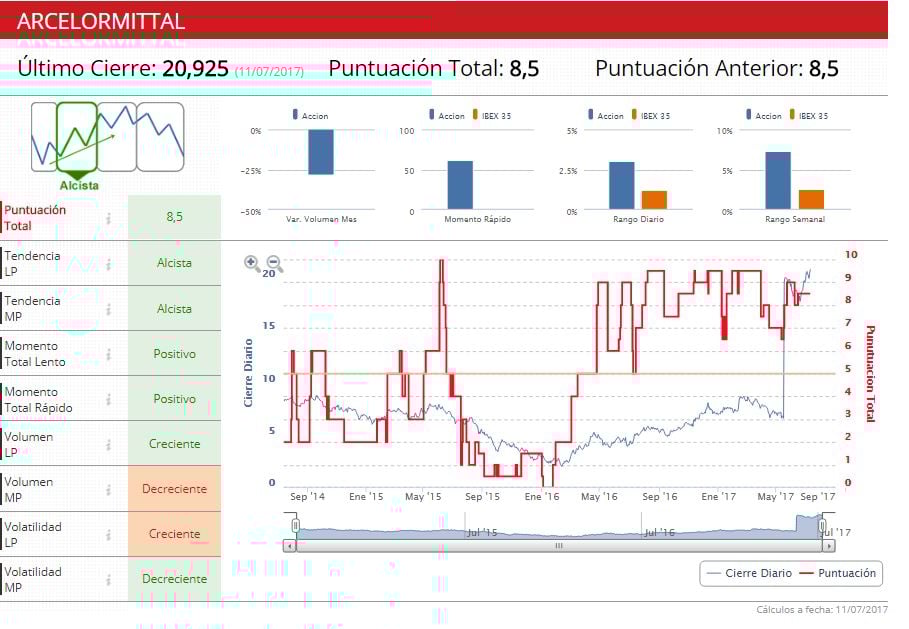Click the Var. Volumen Mes chart caption
Image resolution: width=909 pixels, height=629 pixels.
coord(321,219)
